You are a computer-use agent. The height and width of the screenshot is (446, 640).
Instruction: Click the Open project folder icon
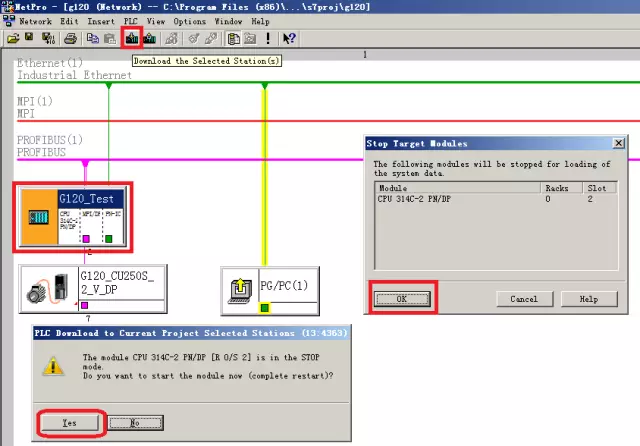(12, 39)
